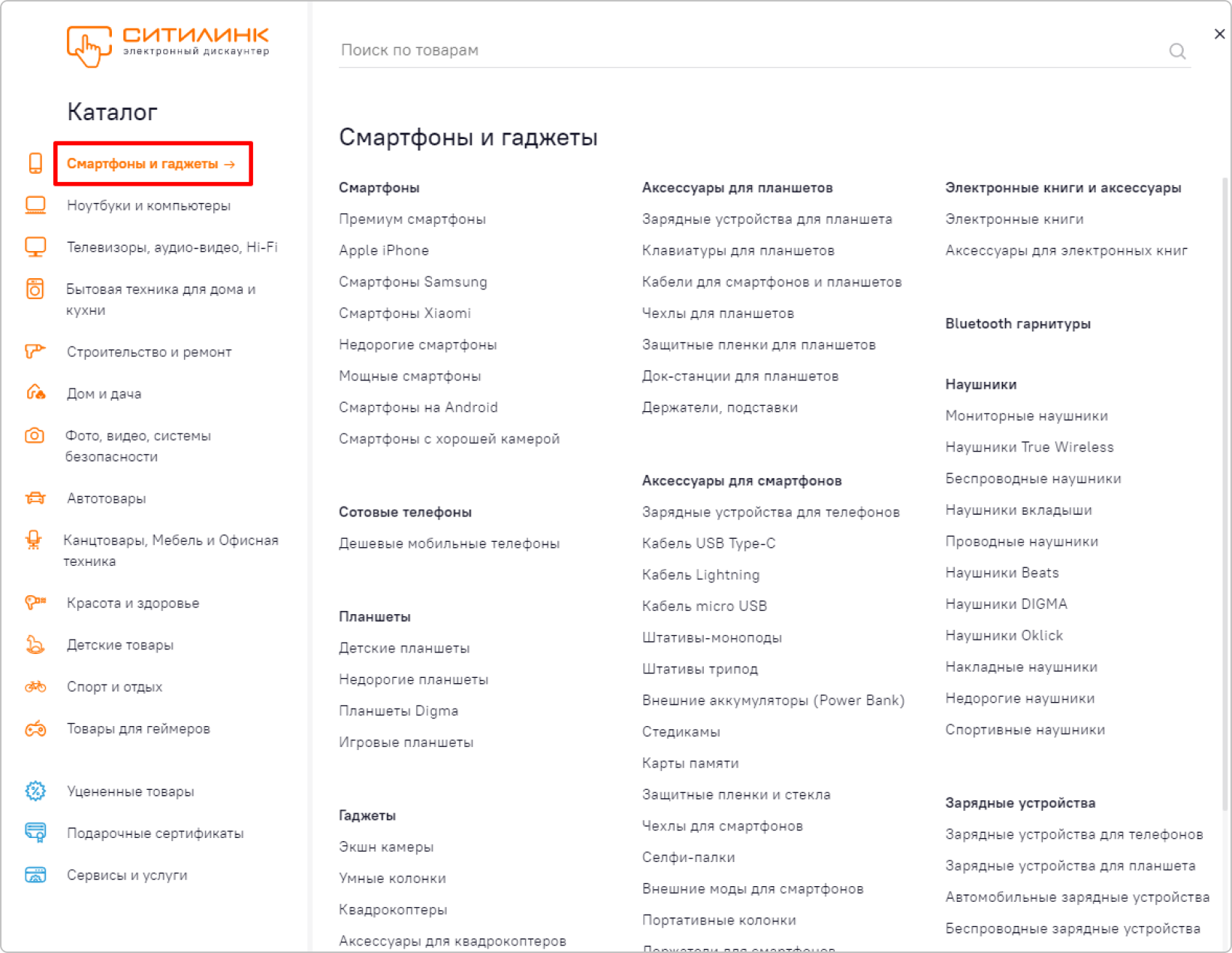This screenshot has height=953, width=1232.
Task: Go to Bluetooth гарнитуры section
Action: click(1018, 324)
